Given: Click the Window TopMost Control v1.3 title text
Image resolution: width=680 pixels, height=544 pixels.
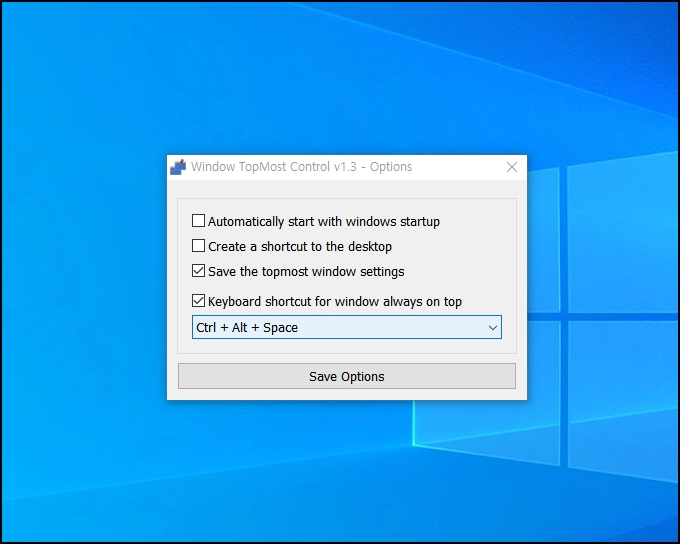Looking at the screenshot, I should click(301, 167).
